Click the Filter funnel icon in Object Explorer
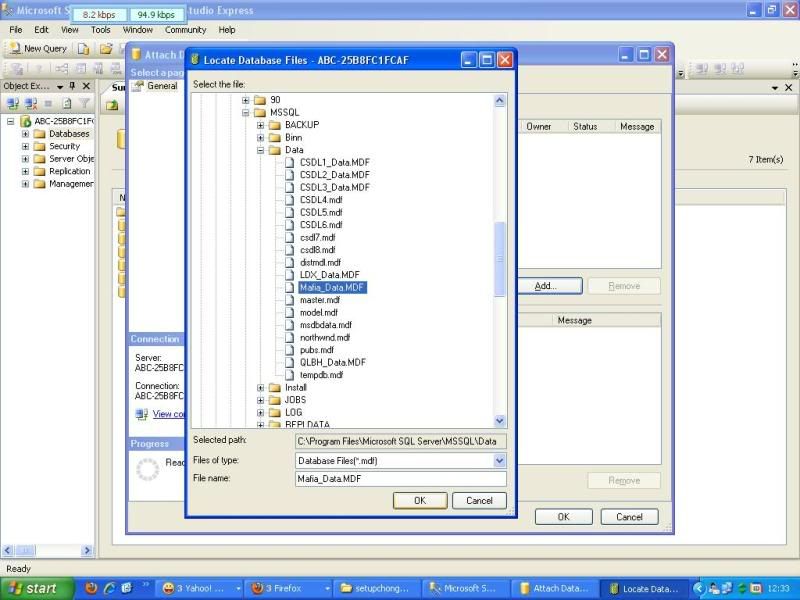 [85, 104]
